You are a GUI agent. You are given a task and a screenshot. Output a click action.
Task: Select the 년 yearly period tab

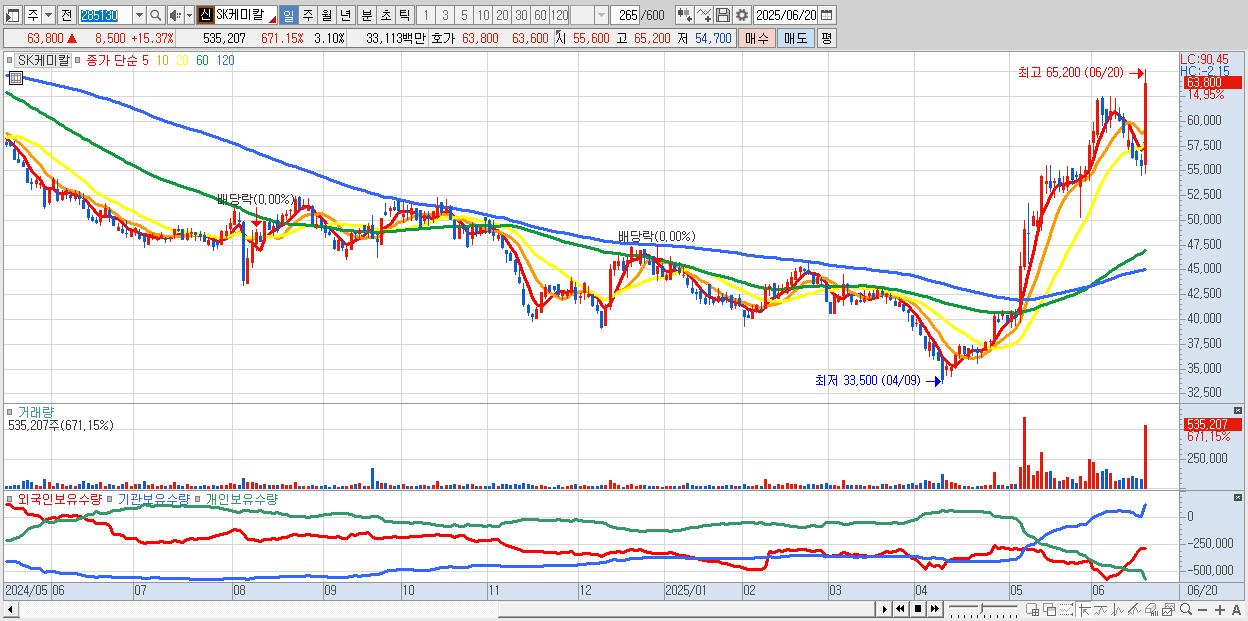[x=345, y=15]
